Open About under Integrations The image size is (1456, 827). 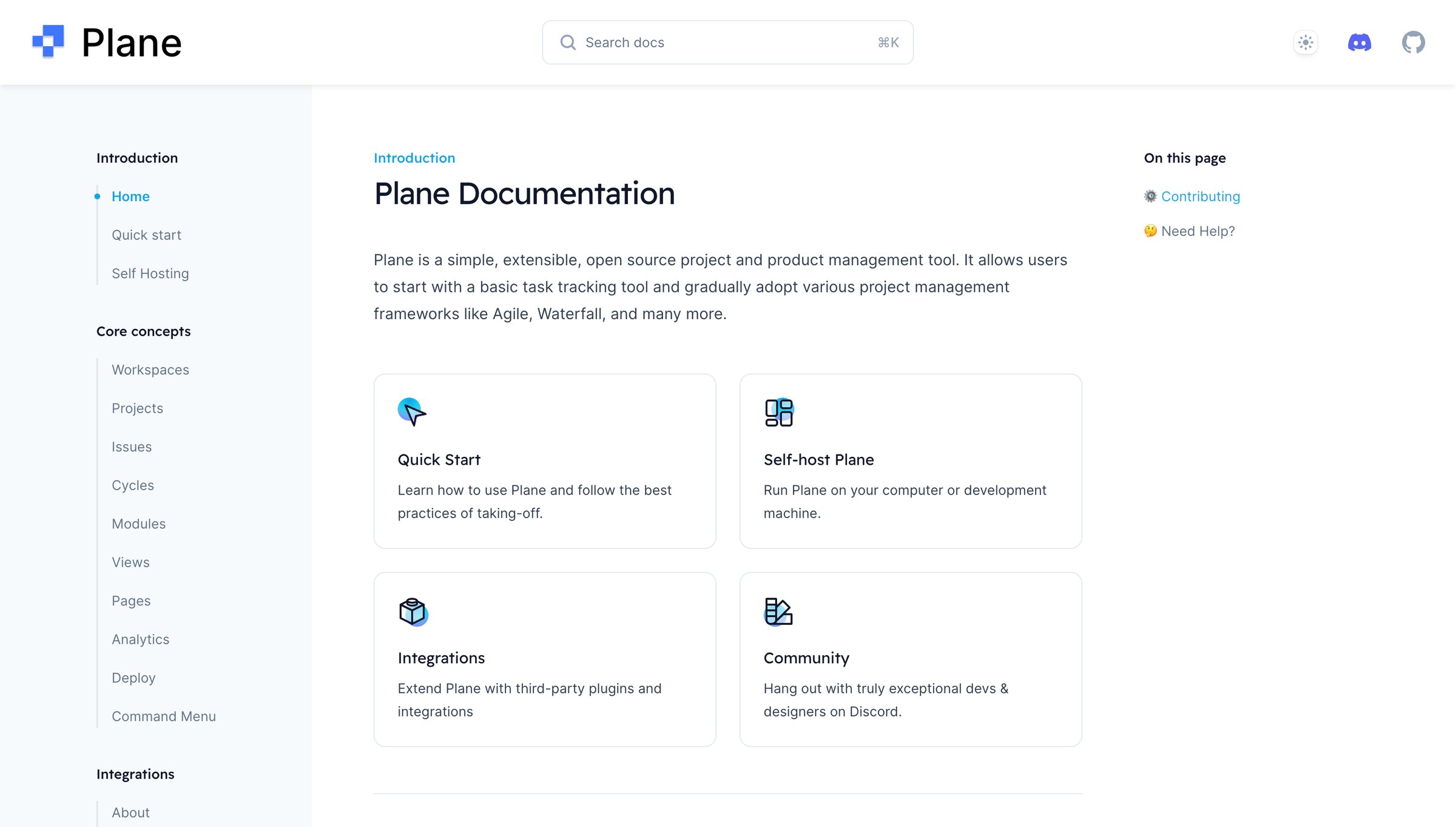click(130, 813)
